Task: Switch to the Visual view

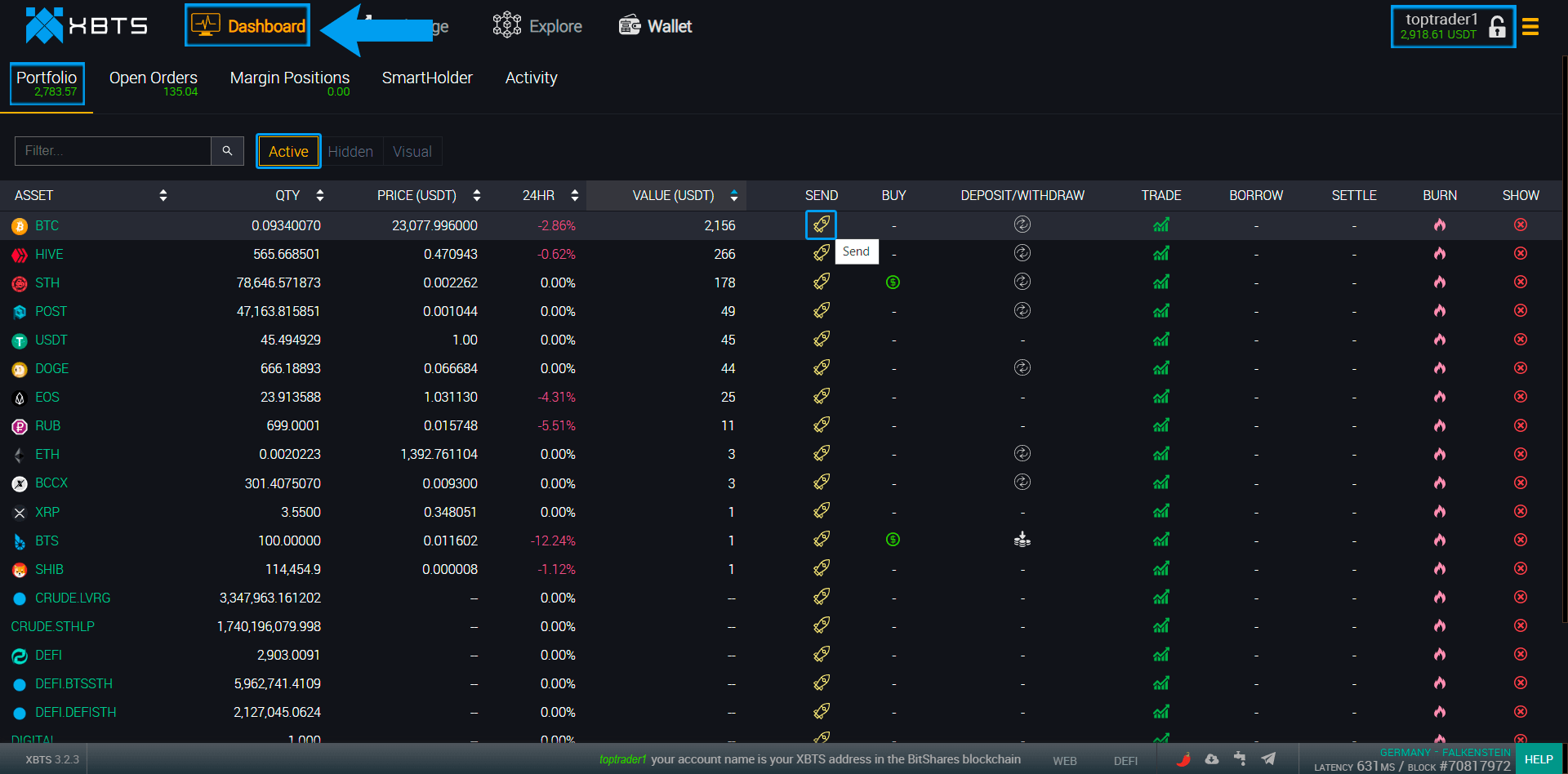Action: (412, 151)
